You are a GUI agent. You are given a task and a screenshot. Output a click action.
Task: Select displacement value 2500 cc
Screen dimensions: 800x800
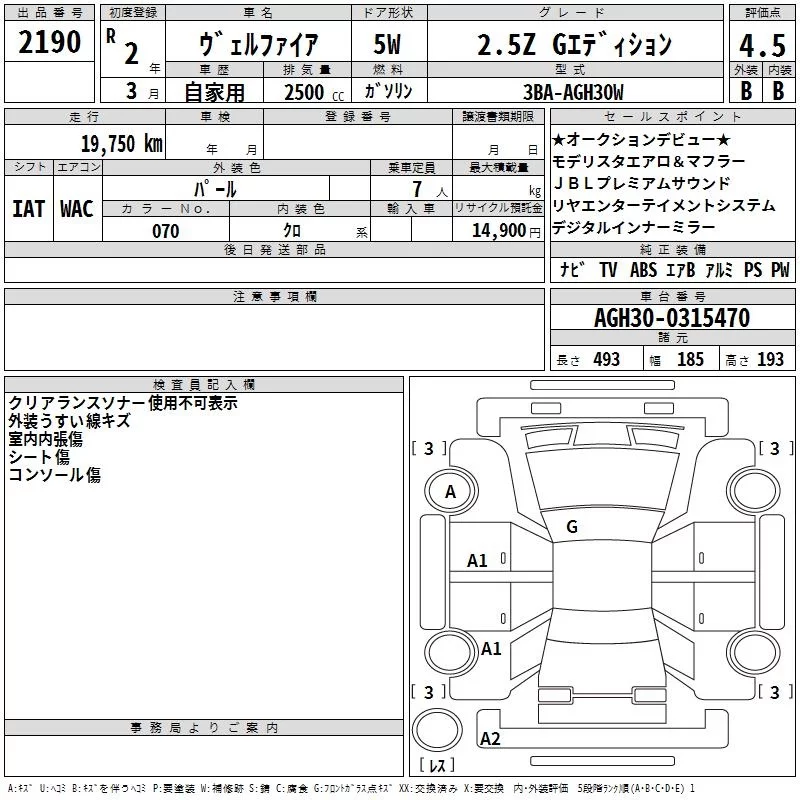pos(314,92)
